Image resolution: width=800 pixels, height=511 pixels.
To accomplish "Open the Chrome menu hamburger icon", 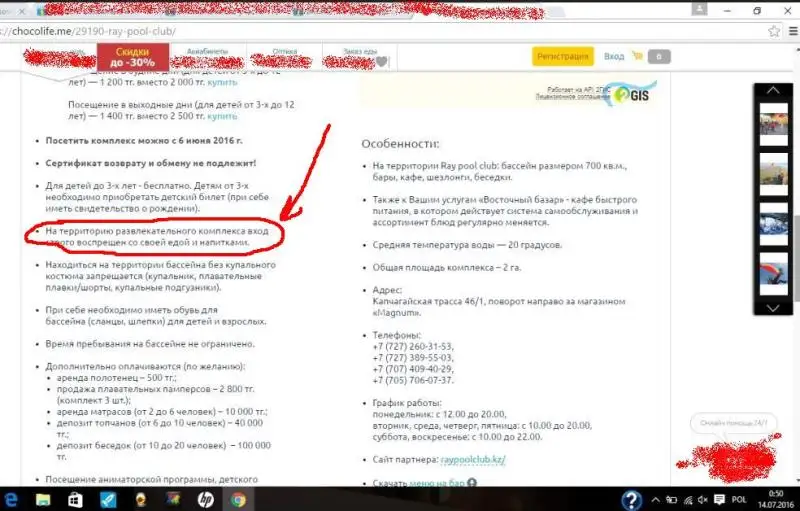I will (794, 31).
